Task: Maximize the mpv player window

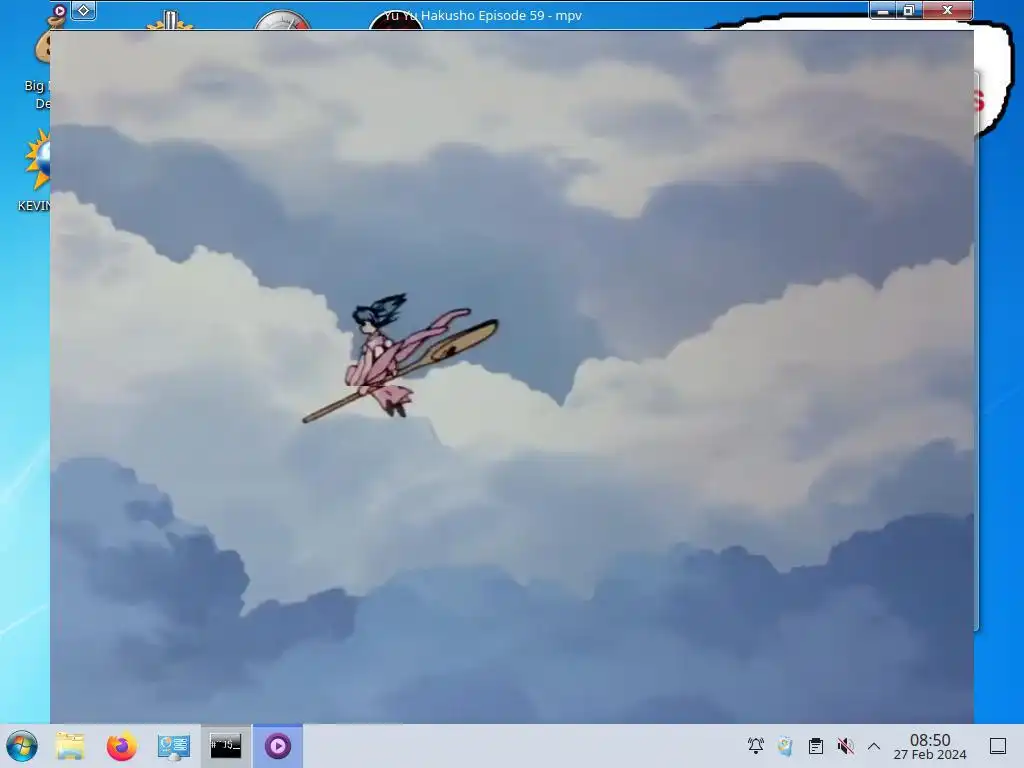Action: point(909,10)
